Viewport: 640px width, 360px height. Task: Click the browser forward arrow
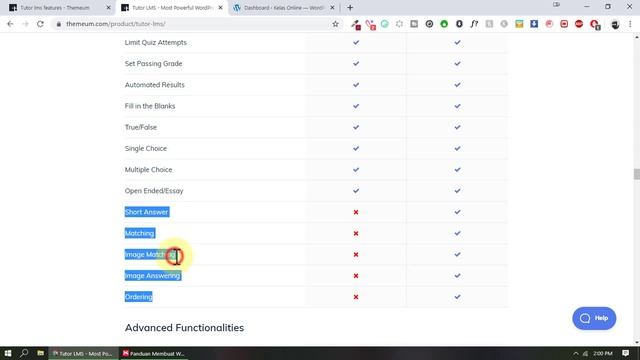25,24
